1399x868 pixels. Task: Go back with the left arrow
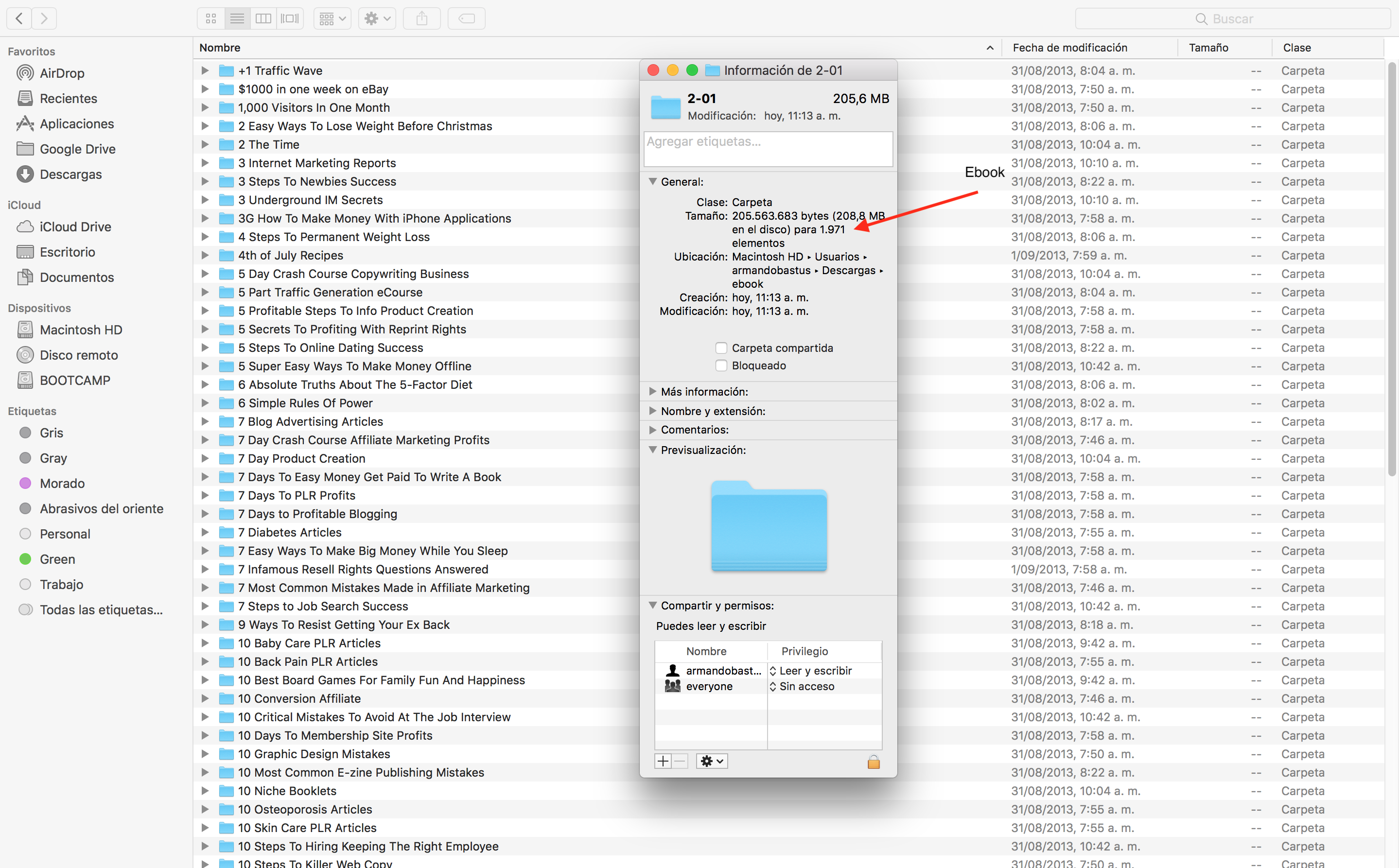[19, 18]
